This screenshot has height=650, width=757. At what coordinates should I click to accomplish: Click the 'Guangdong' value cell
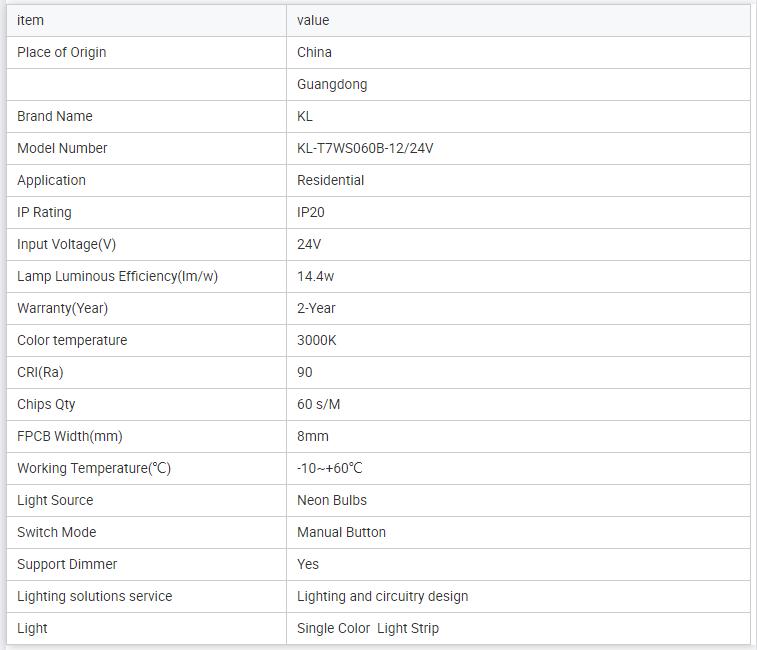pyautogui.click(x=332, y=84)
